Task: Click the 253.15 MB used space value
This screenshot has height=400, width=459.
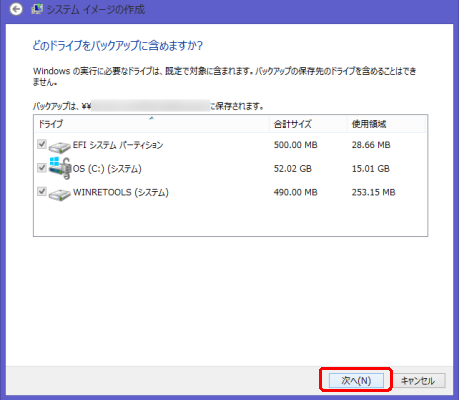Action: (374, 192)
